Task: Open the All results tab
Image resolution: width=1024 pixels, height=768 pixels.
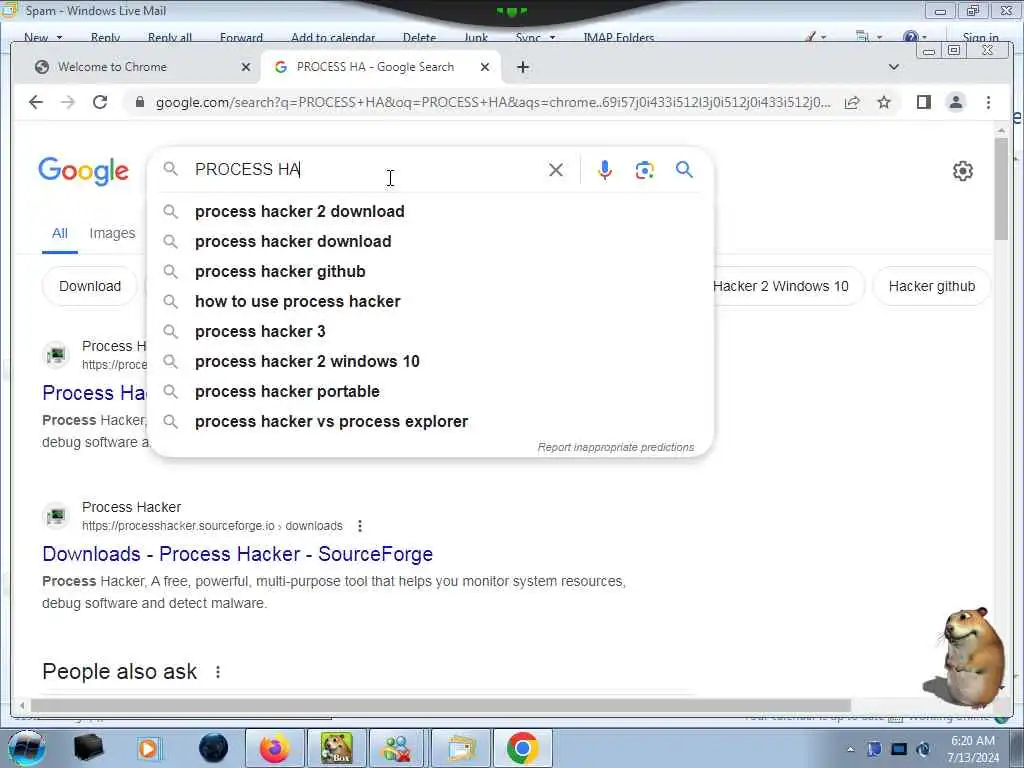Action: point(59,233)
